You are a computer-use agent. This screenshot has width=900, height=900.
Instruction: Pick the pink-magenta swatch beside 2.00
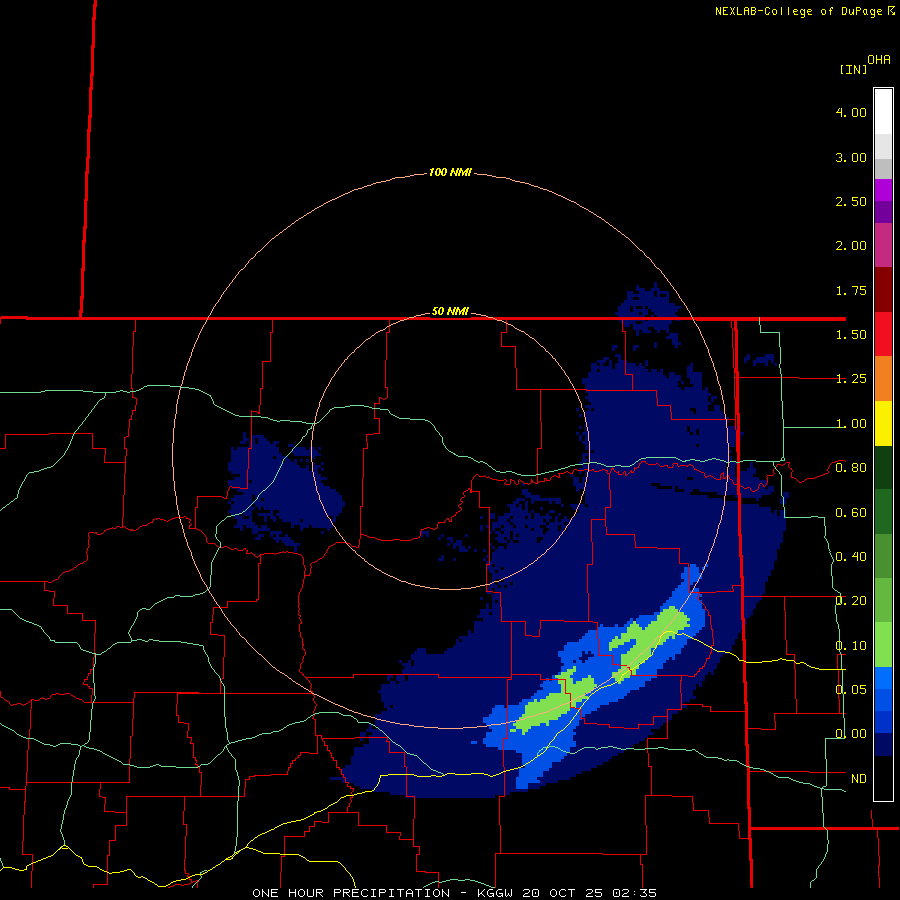(x=883, y=245)
